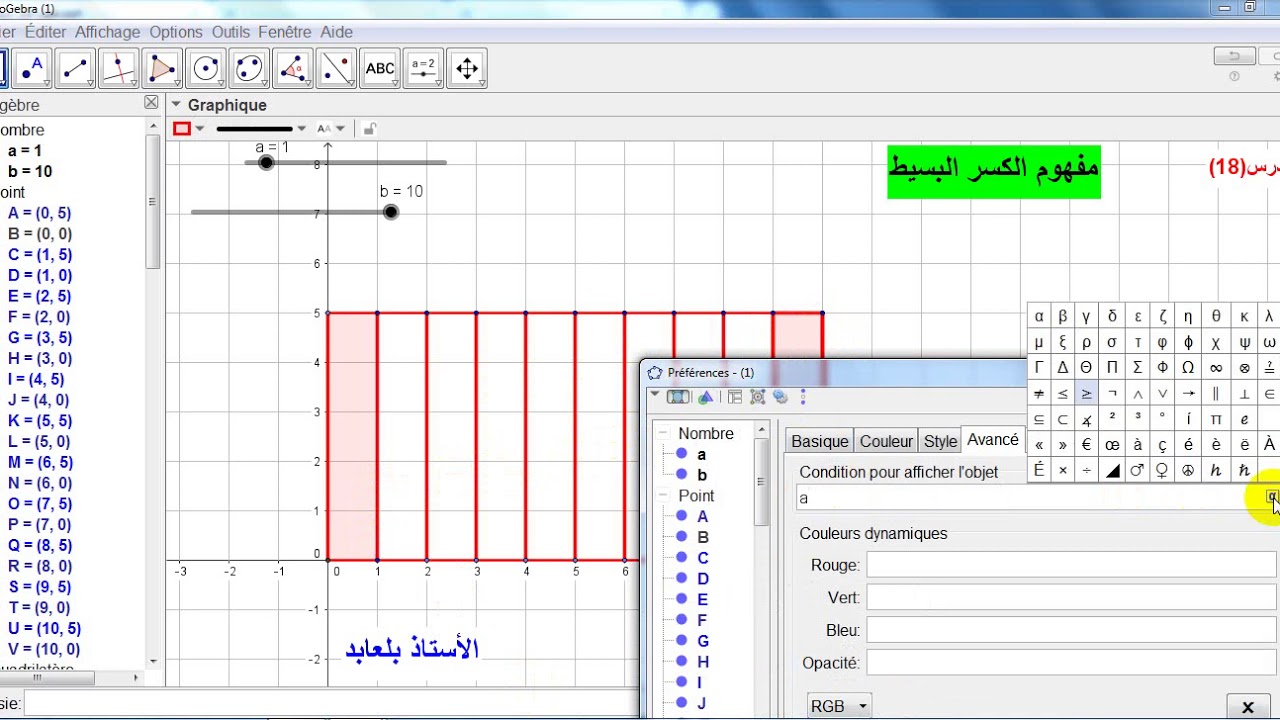Select the ABC text tool
Viewport: 1280px width, 720px height.
click(380, 68)
